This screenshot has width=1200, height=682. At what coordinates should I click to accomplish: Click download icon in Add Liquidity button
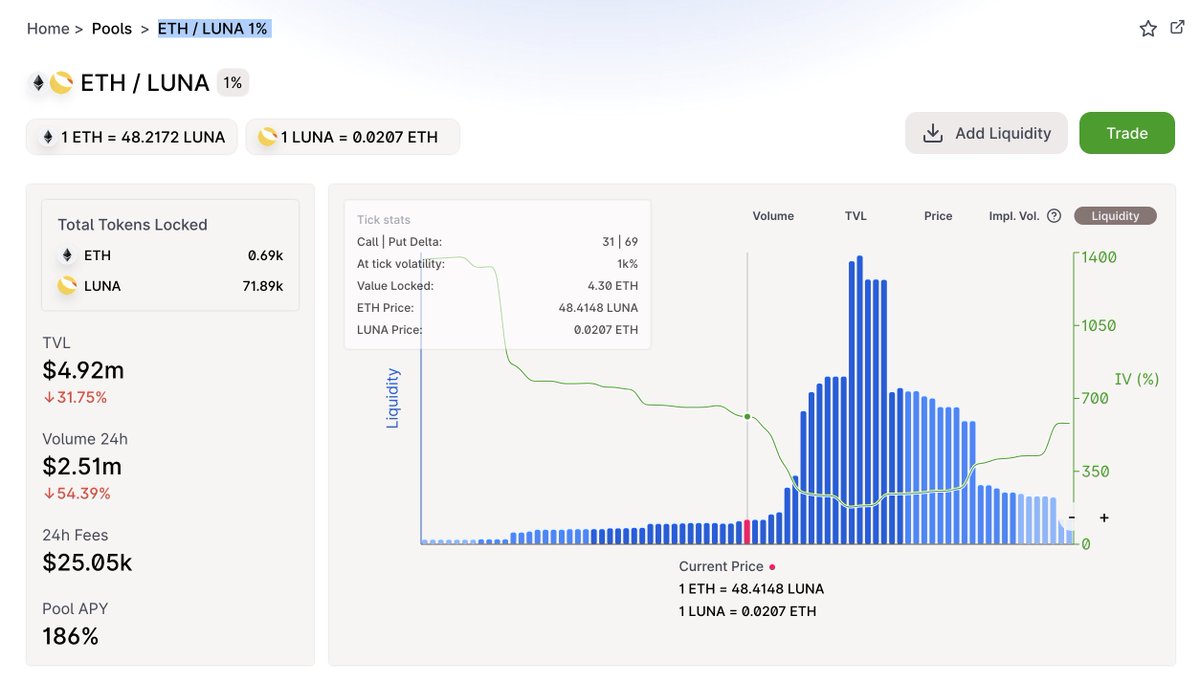pos(933,133)
